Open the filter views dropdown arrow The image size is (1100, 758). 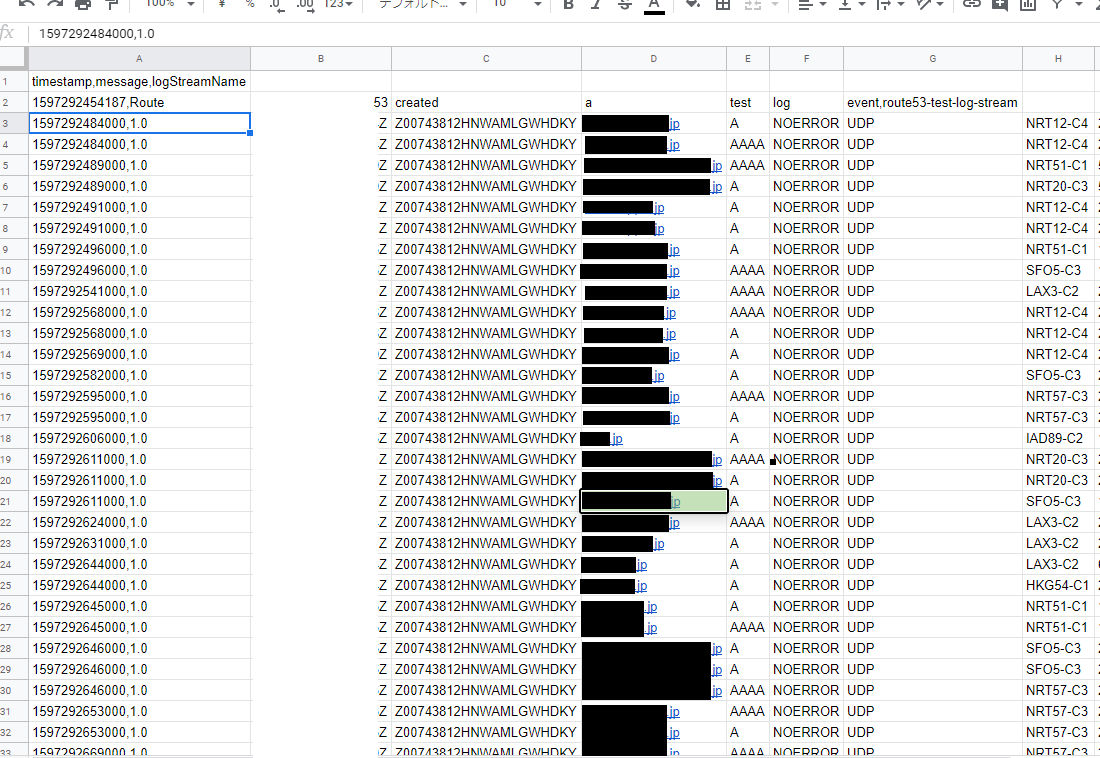click(x=1078, y=4)
